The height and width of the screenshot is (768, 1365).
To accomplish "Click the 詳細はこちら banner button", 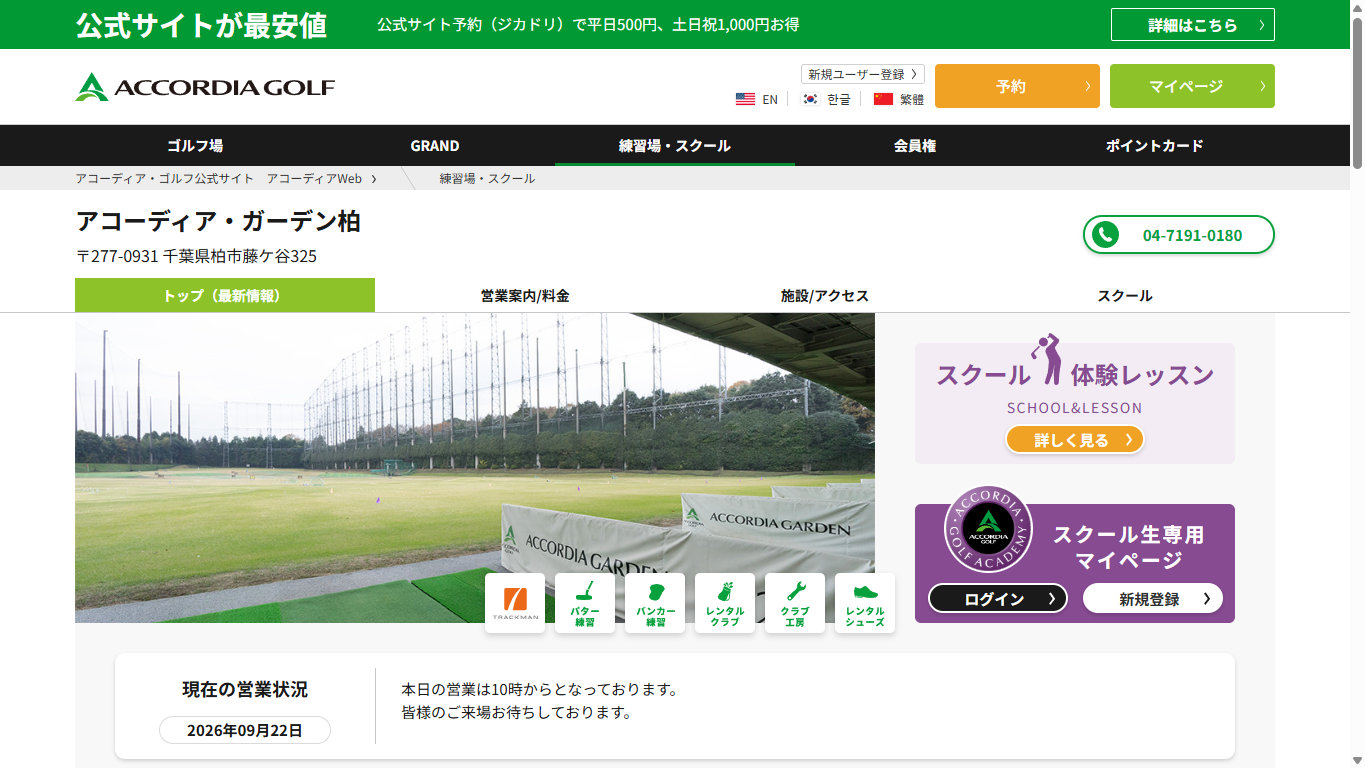I will tap(1193, 25).
